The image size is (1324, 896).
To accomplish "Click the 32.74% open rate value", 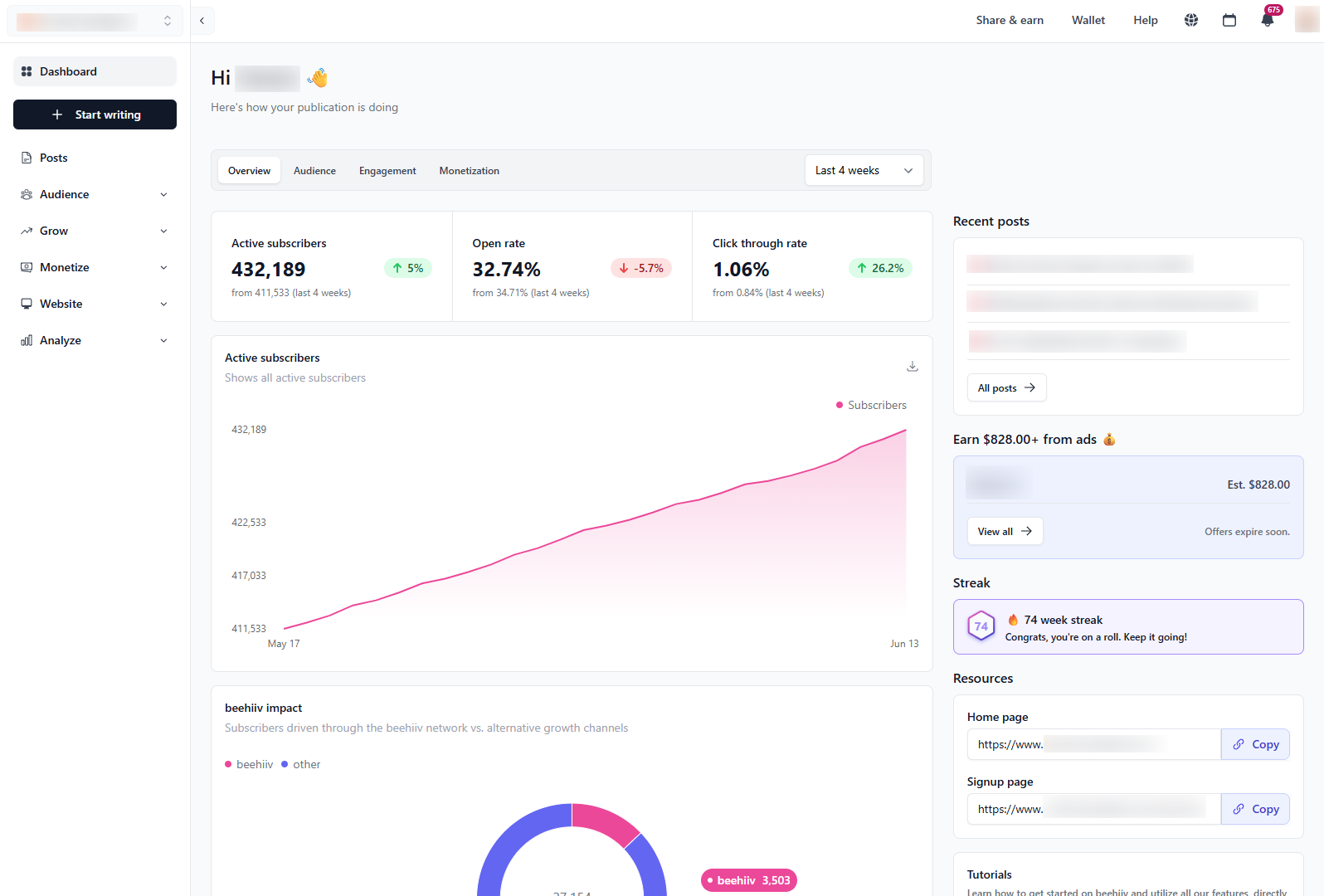I will tap(506, 270).
